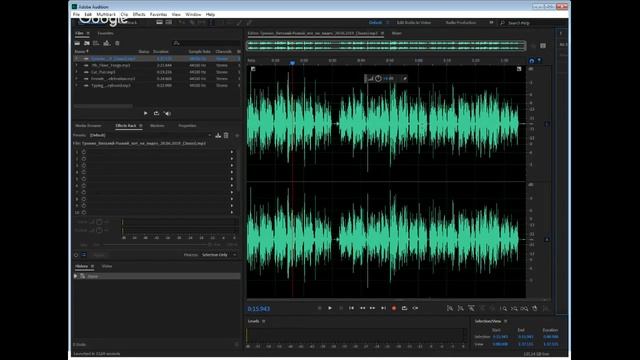The image size is (640, 360).
Task: Toggle Auto-play speaker icon in Files panel
Action: coord(167,113)
